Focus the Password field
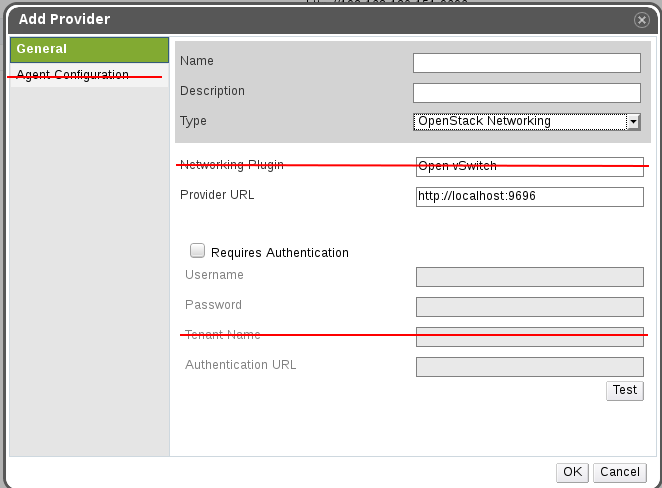The image size is (662, 488). click(x=529, y=307)
